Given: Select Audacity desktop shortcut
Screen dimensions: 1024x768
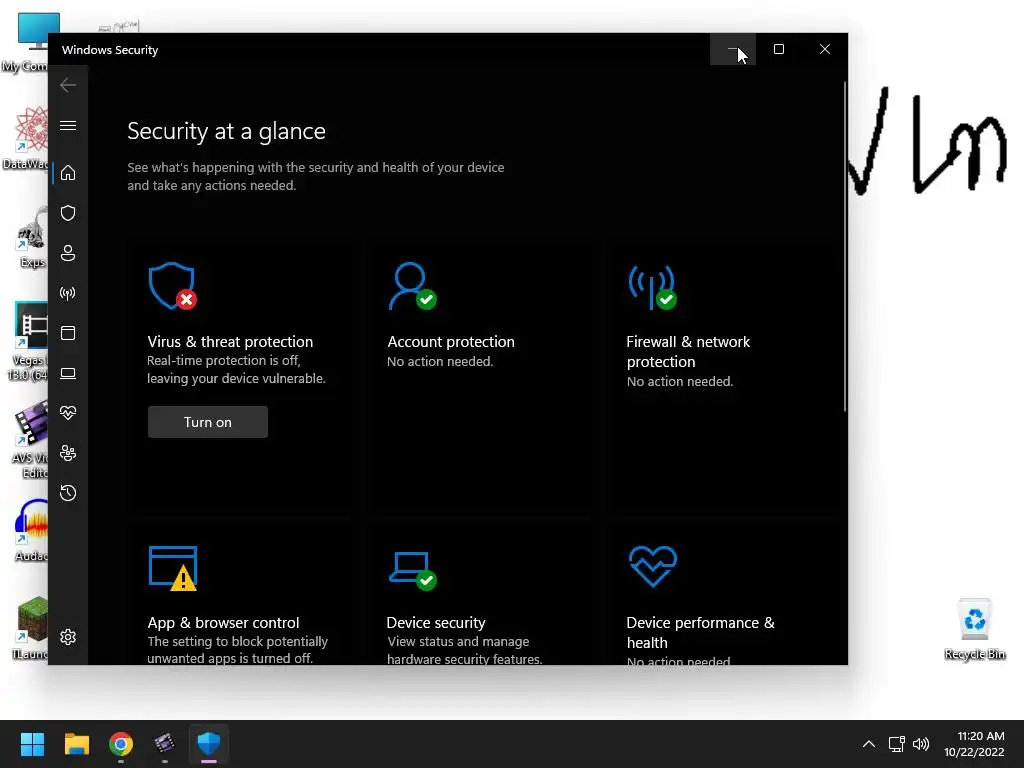Looking at the screenshot, I should [x=31, y=531].
